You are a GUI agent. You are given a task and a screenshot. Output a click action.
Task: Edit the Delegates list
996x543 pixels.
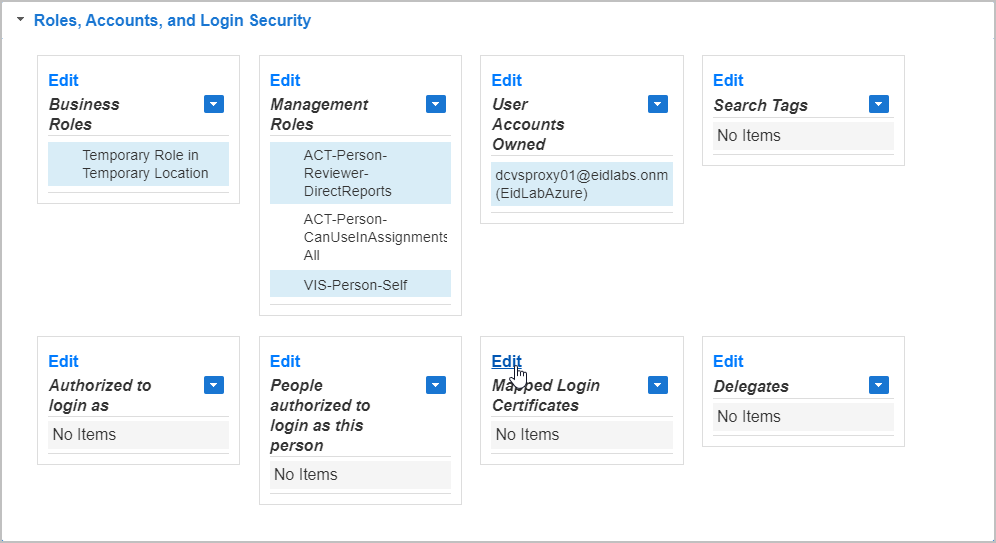728,362
